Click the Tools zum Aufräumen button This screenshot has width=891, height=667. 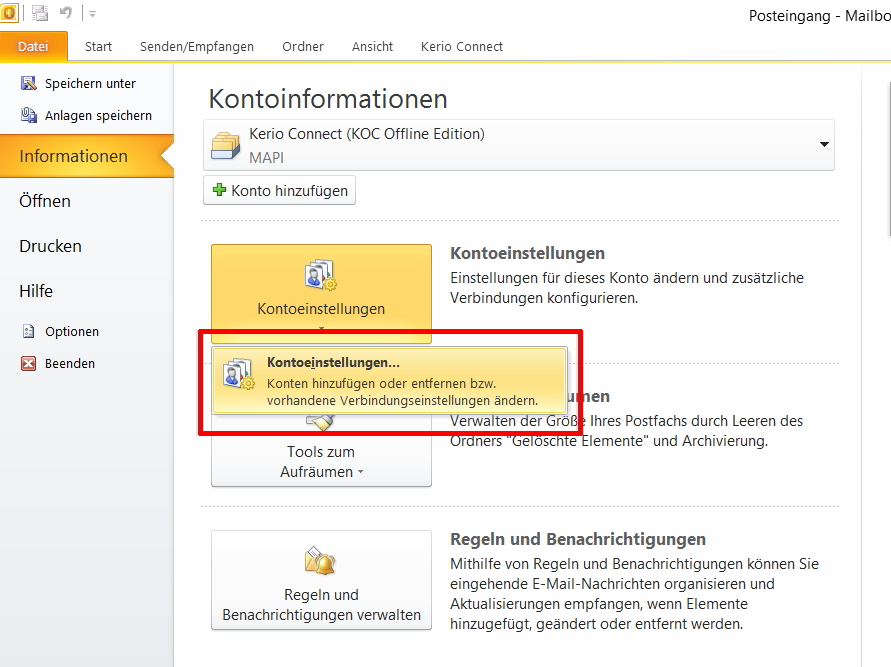pyautogui.click(x=322, y=452)
